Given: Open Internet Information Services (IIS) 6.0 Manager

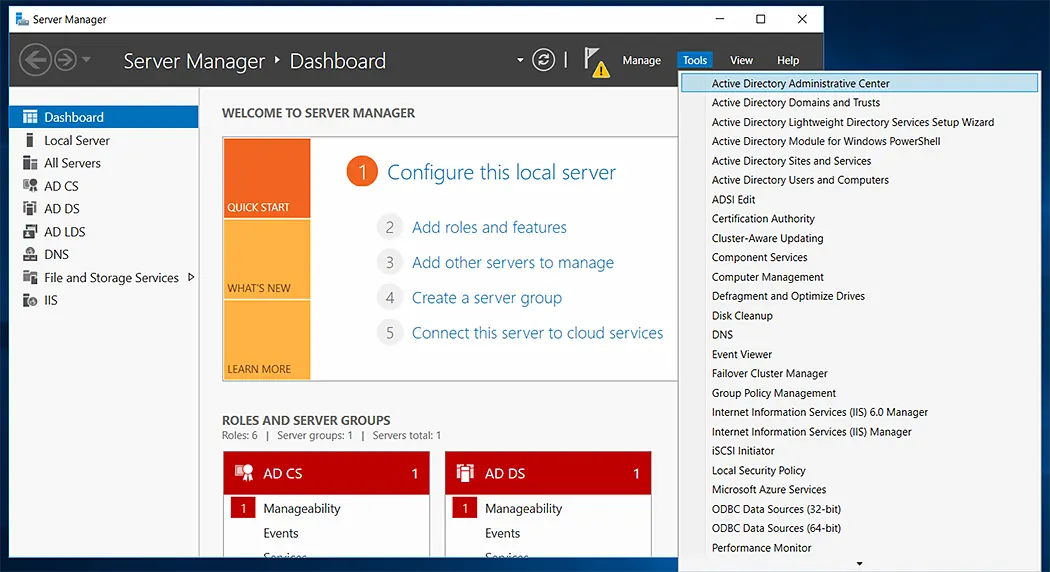Looking at the screenshot, I should [x=859, y=412].
